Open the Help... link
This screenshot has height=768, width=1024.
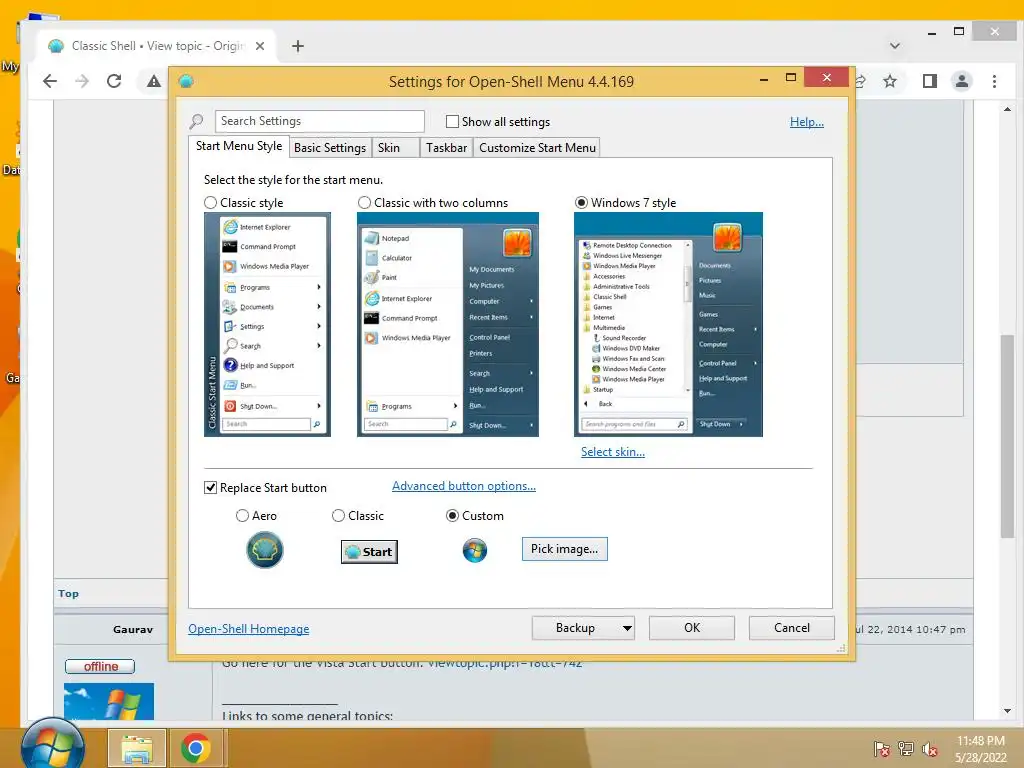(x=807, y=122)
